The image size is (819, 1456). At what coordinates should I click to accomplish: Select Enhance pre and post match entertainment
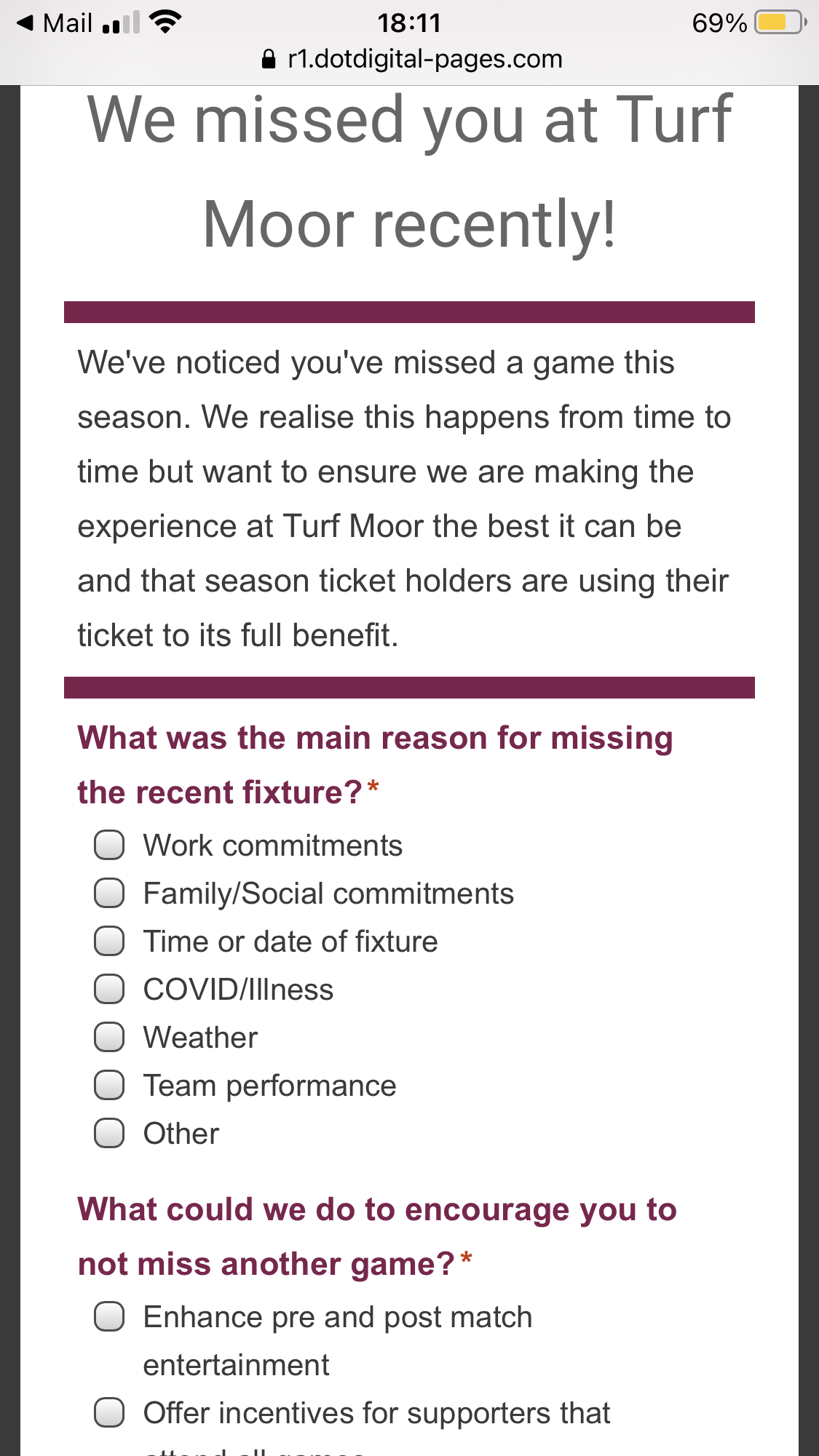[x=109, y=1317]
